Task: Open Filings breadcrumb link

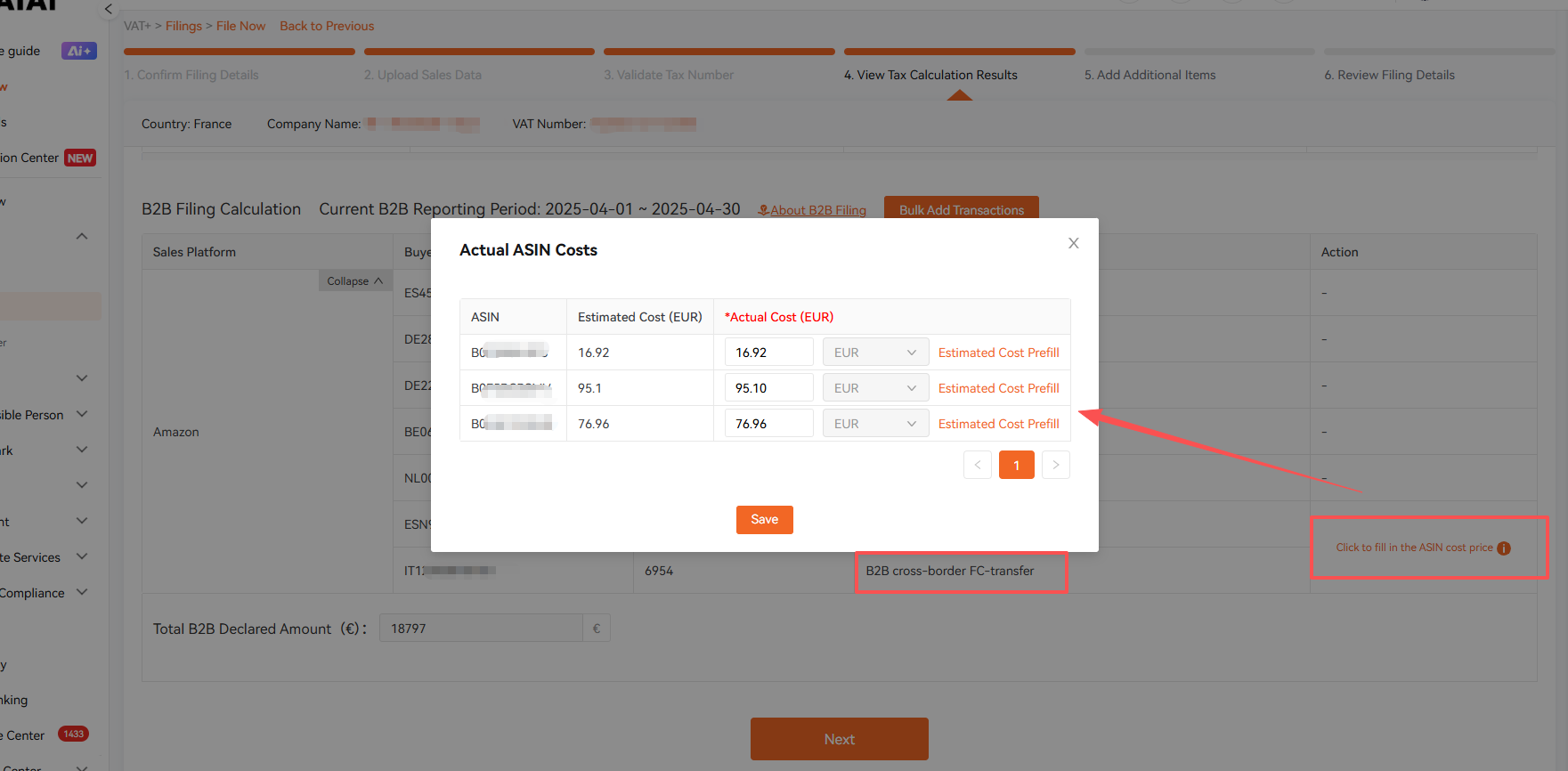Action: [x=183, y=26]
